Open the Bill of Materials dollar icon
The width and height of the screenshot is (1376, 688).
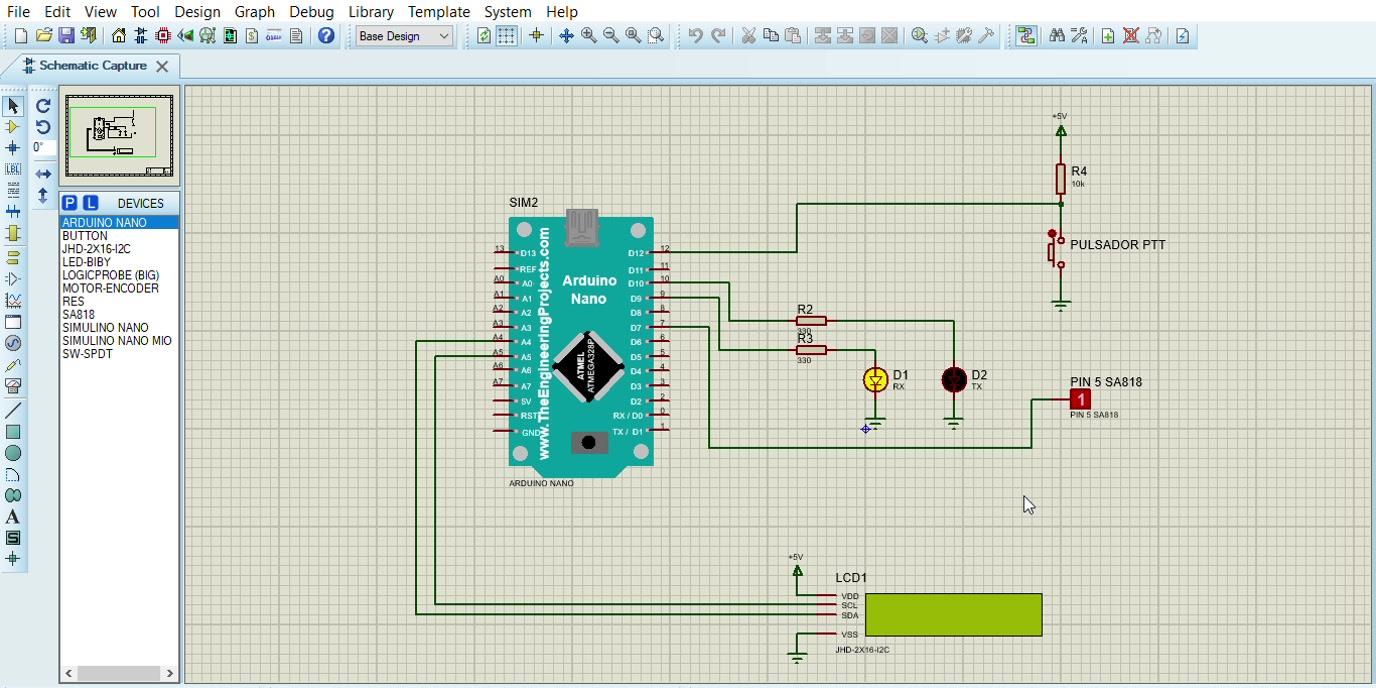click(x=252, y=36)
